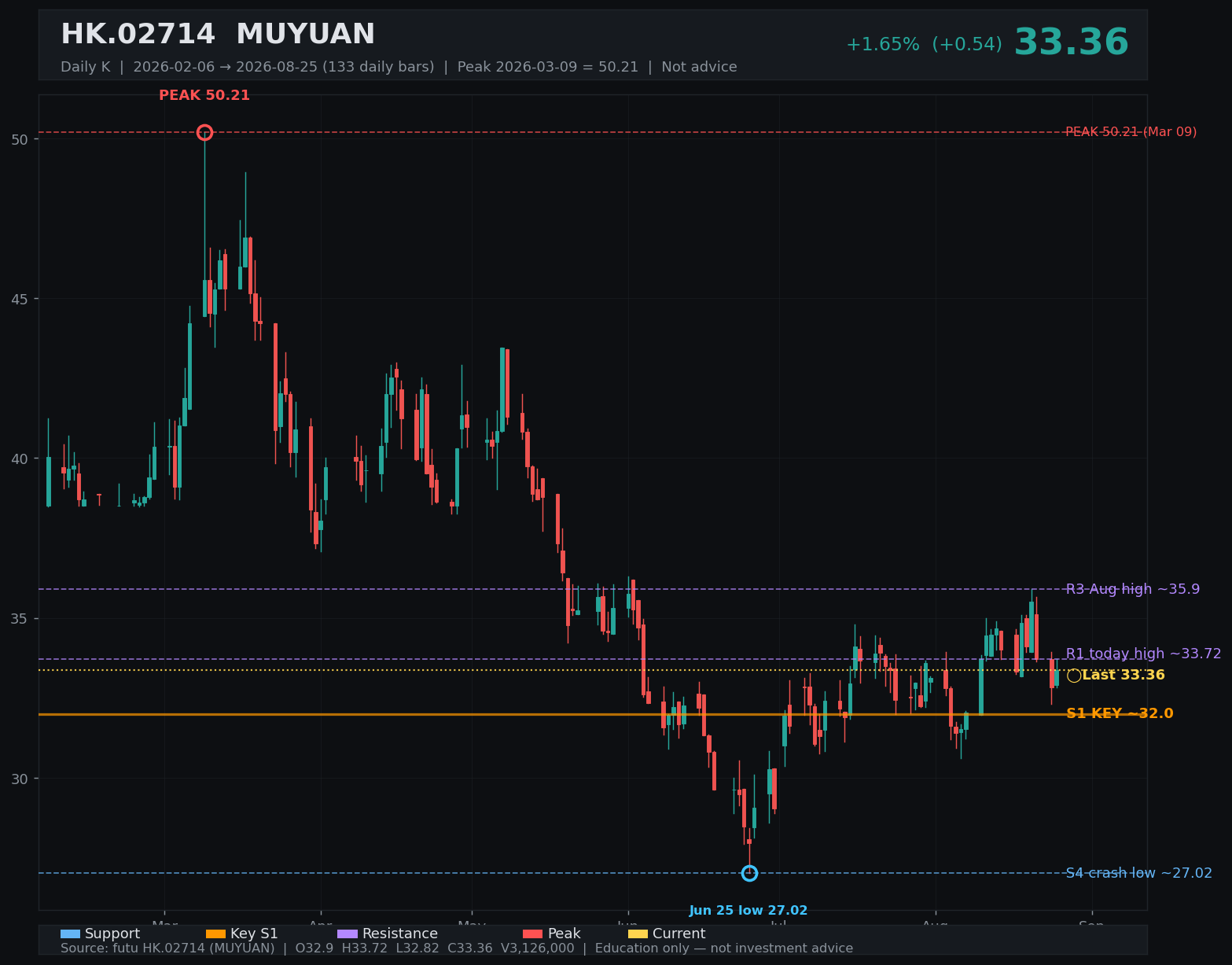1232x965 pixels.
Task: Click the red peak circle marker on the chart
Action: [204, 132]
